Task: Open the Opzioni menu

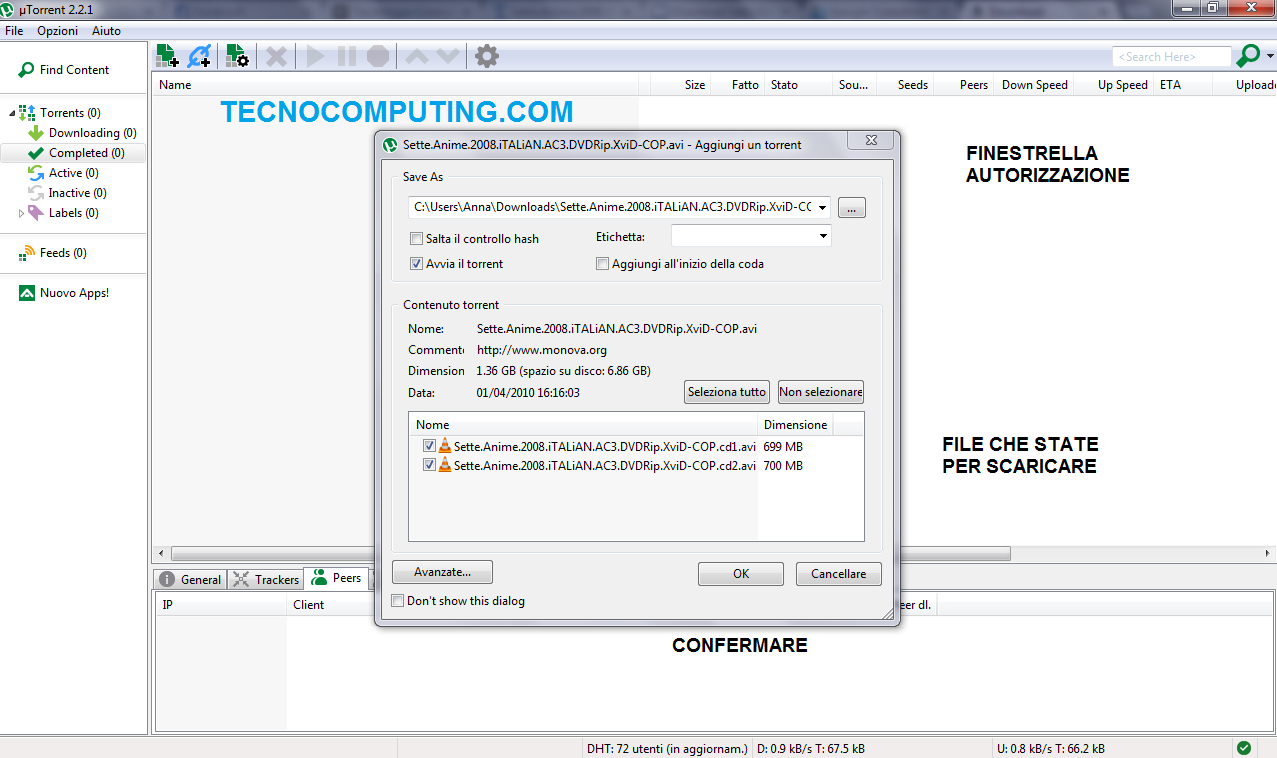Action: pyautogui.click(x=57, y=31)
